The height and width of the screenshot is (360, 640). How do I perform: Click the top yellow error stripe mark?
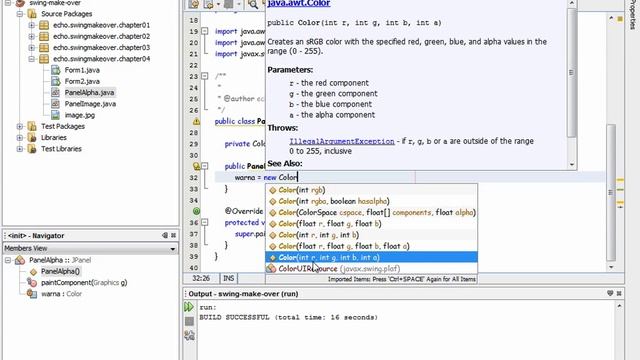coord(620,180)
